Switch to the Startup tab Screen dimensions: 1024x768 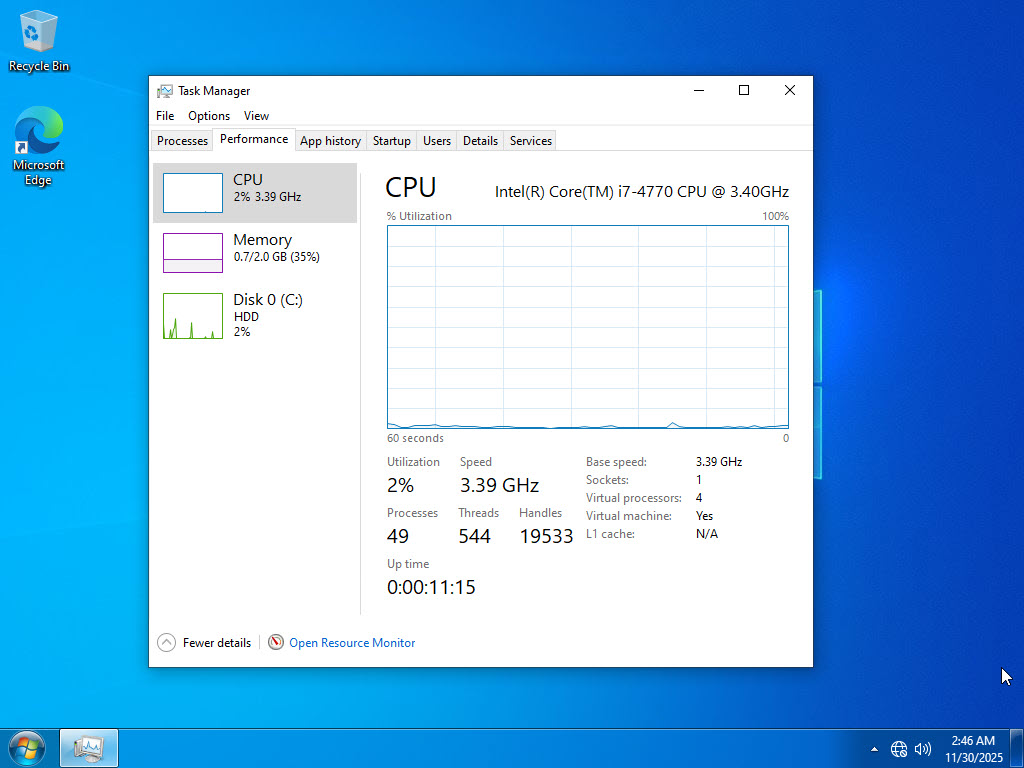(x=391, y=141)
